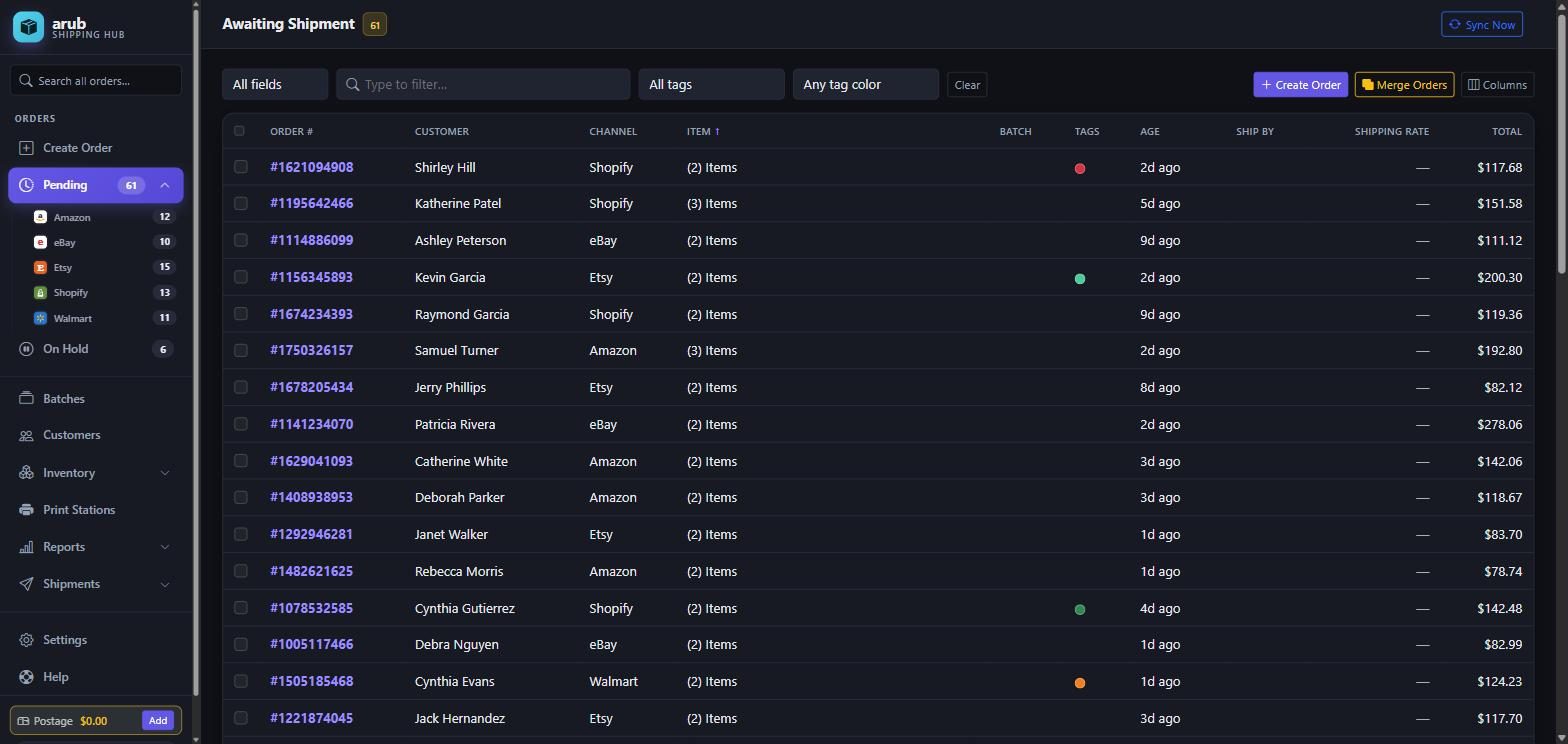The height and width of the screenshot is (744, 1568).
Task: Click the Print Stations printer icon
Action: pos(26,510)
